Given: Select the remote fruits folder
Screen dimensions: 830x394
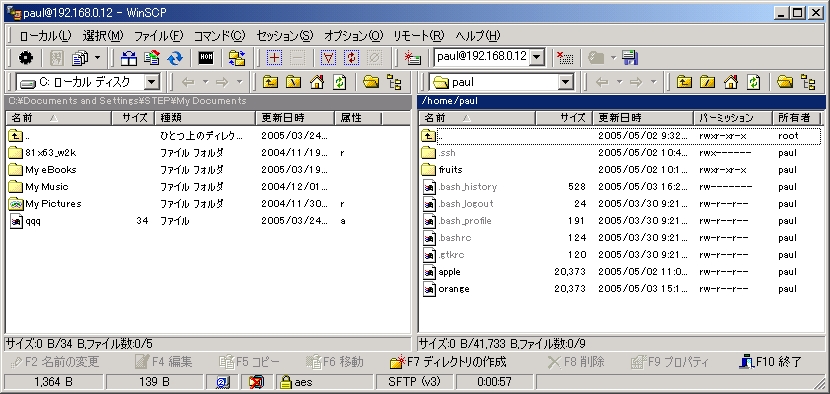Looking at the screenshot, I should [443, 170].
